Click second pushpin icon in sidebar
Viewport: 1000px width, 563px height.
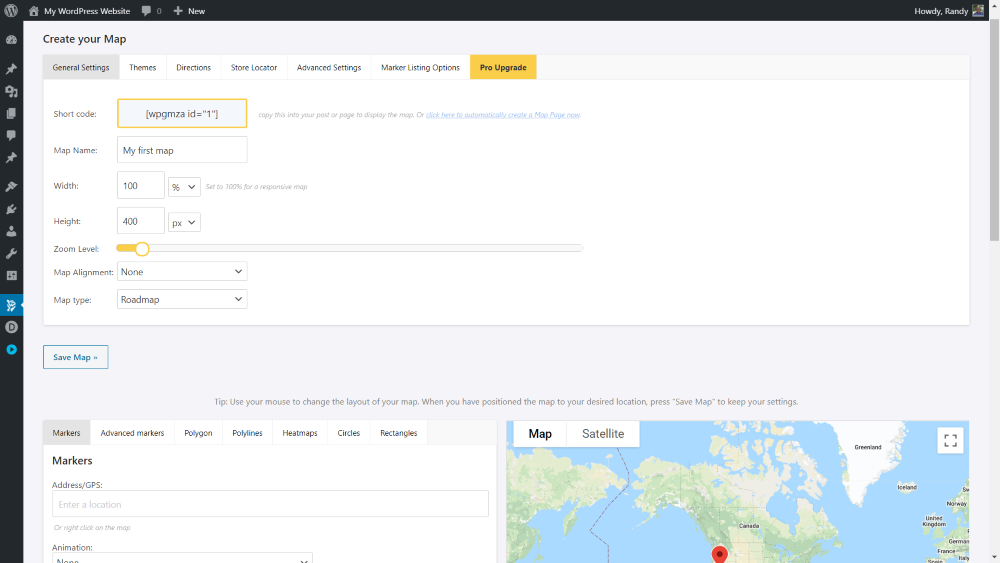pos(11,157)
